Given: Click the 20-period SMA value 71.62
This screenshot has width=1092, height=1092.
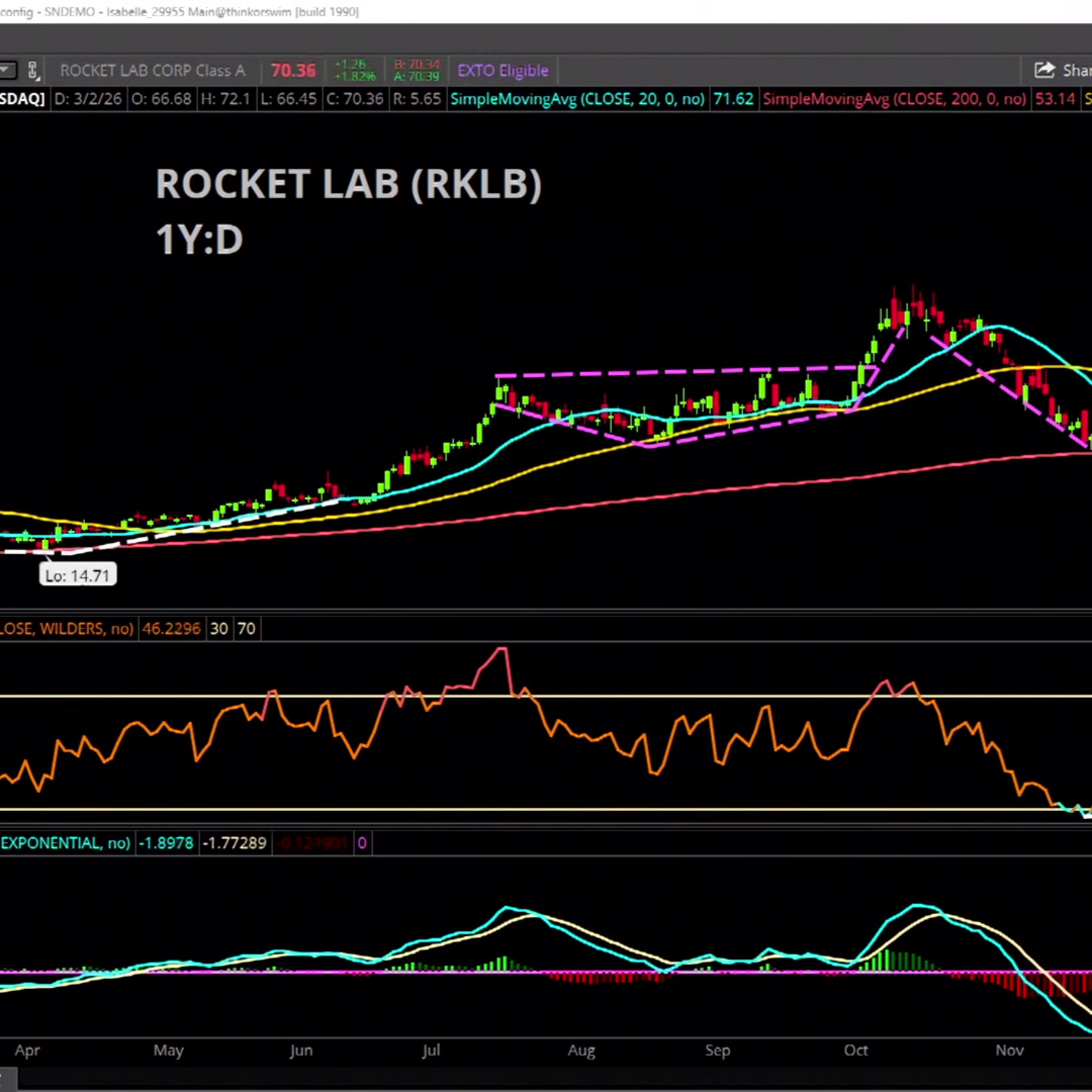Looking at the screenshot, I should click(x=734, y=99).
